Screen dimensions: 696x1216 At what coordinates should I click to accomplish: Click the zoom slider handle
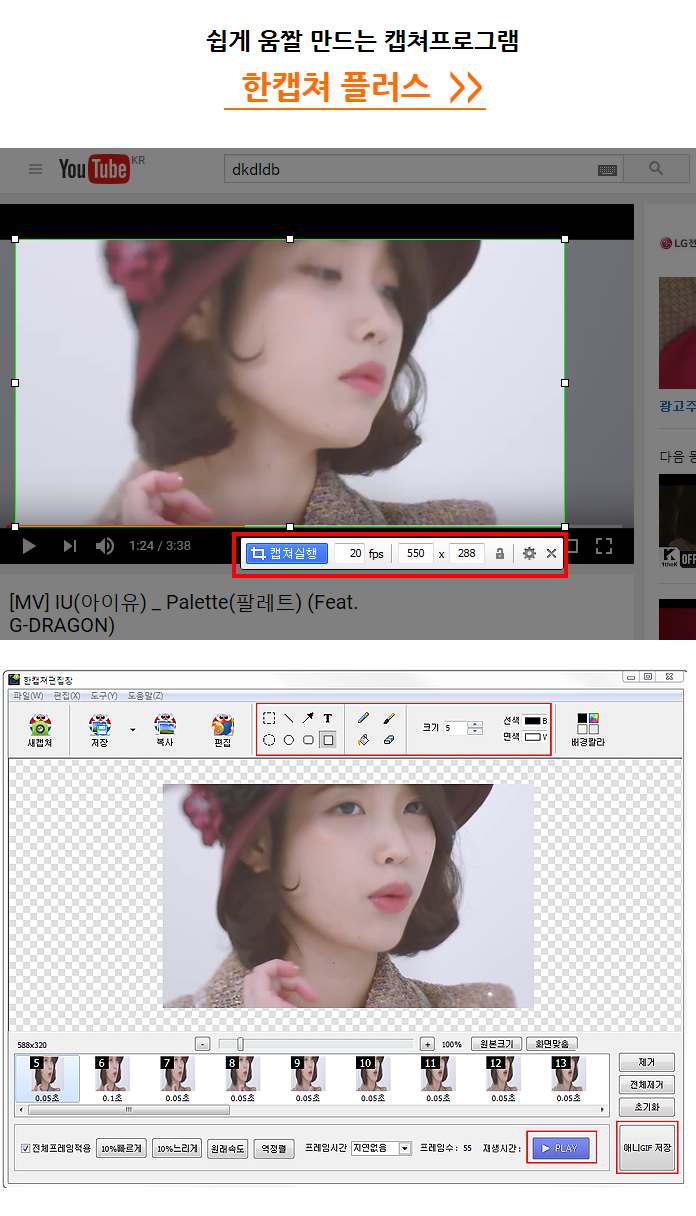[x=240, y=1044]
